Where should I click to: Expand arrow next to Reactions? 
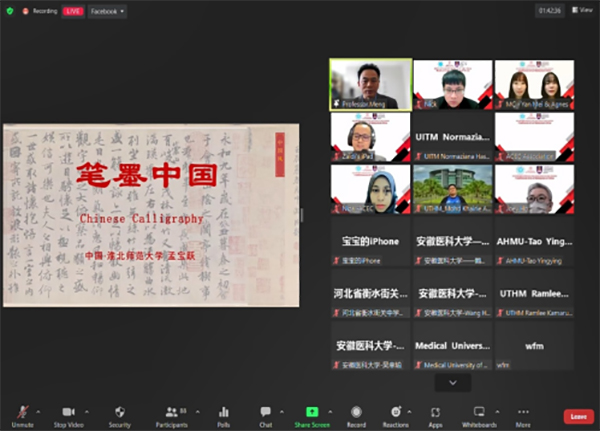409,412
